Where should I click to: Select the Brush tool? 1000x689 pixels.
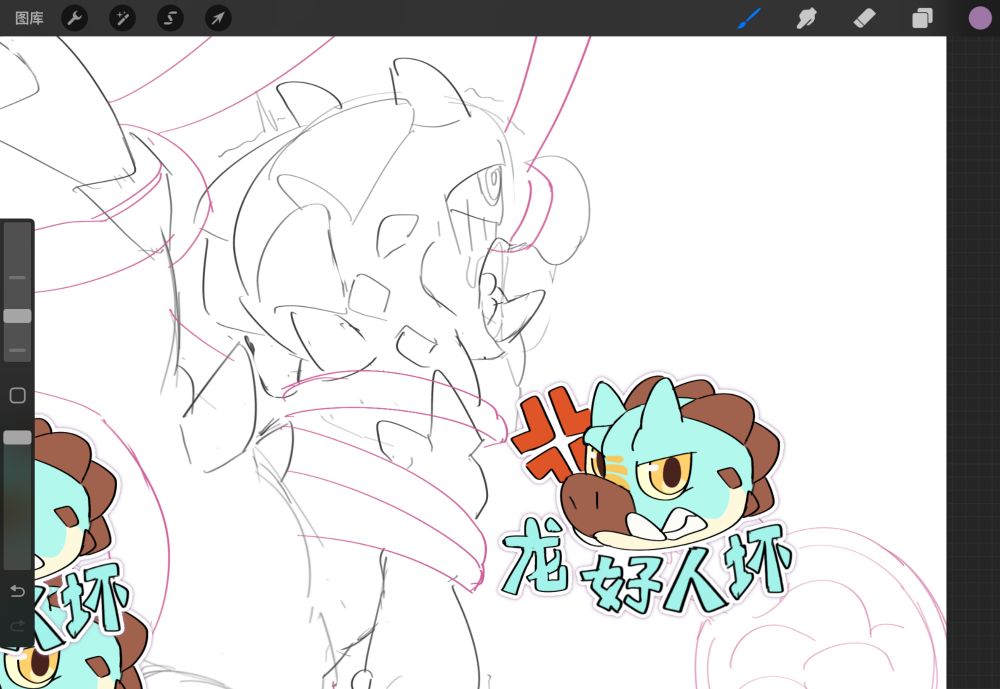[749, 19]
